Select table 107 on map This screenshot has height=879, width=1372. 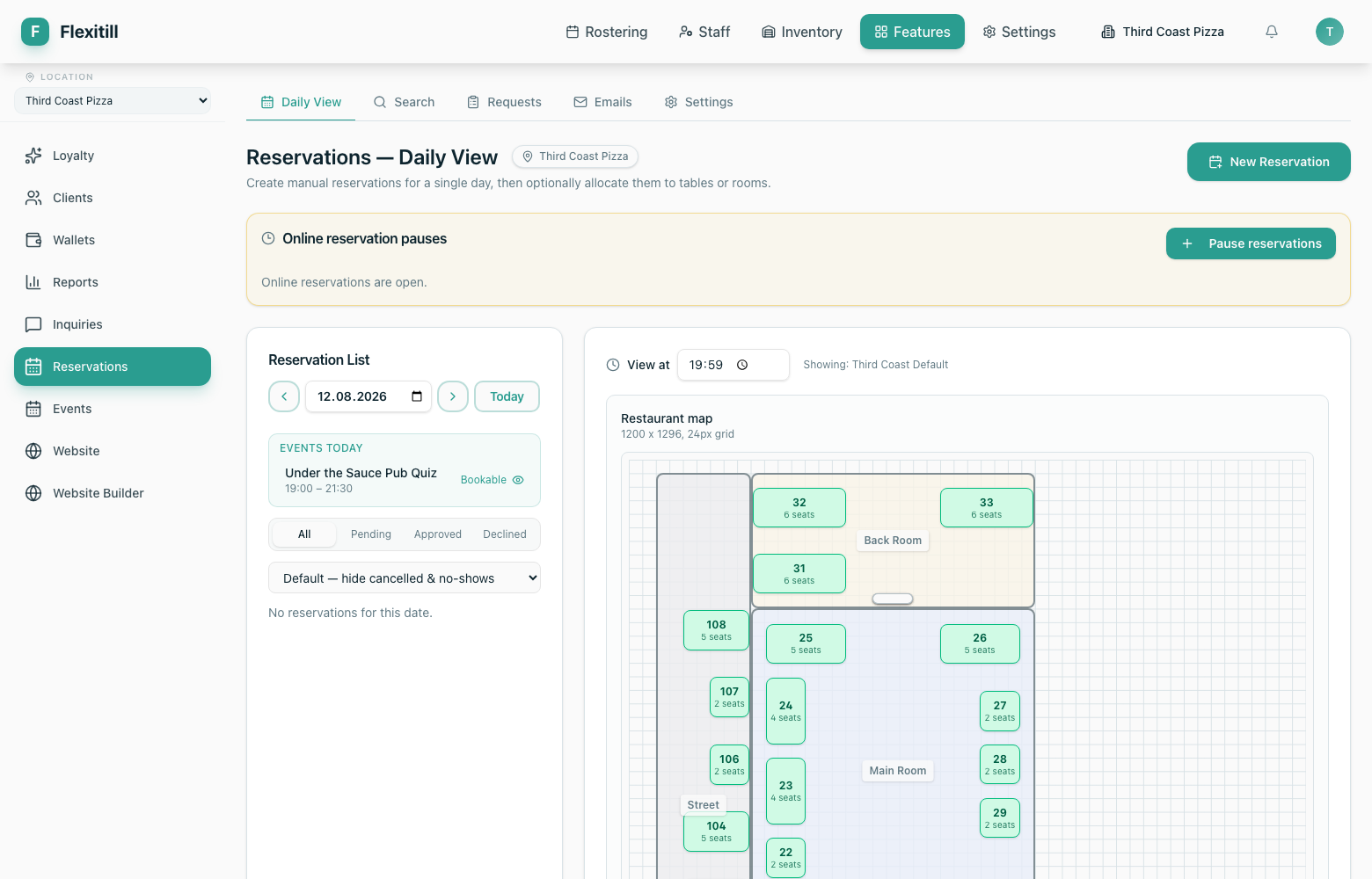point(729,697)
